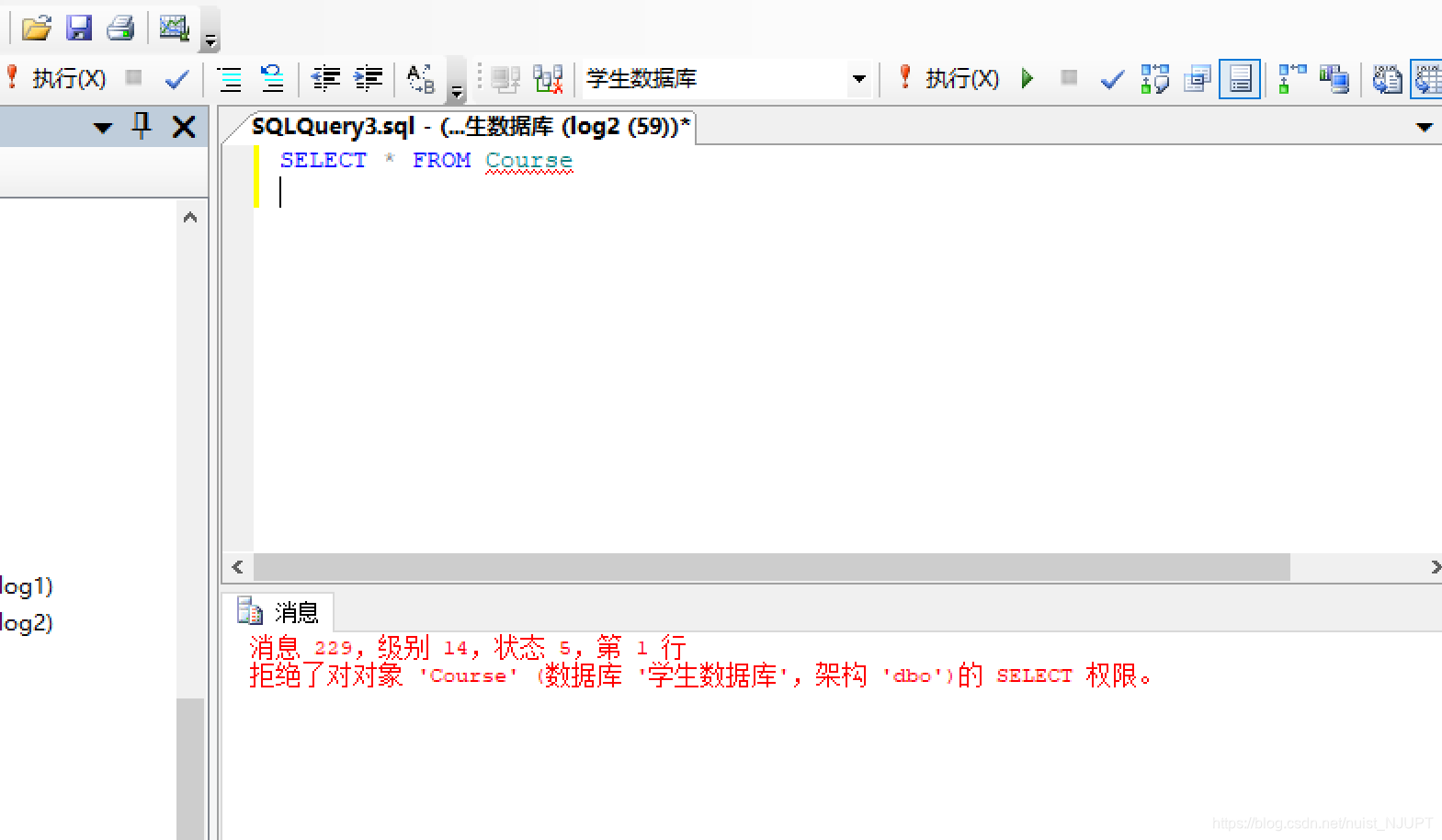Switch to Results to Text output
1442x840 pixels.
point(1387,79)
